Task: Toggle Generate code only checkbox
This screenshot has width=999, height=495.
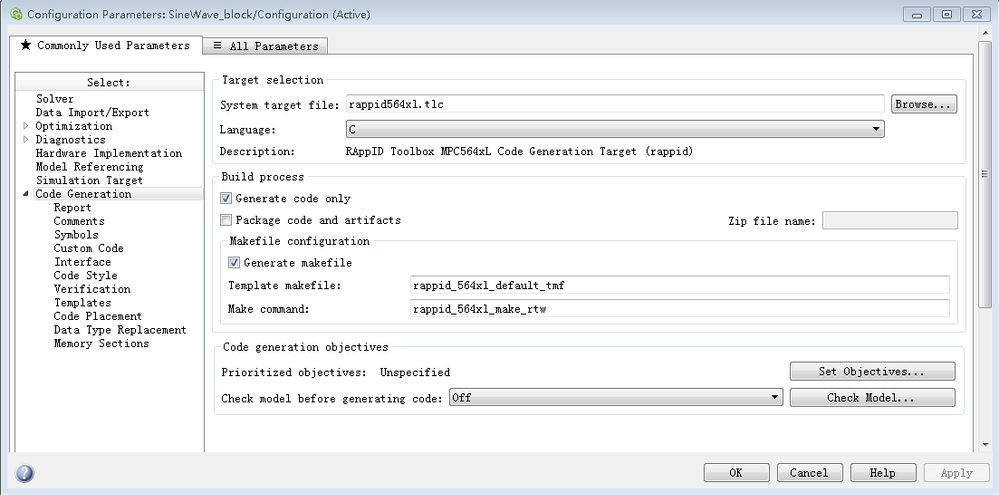Action: [x=226, y=199]
